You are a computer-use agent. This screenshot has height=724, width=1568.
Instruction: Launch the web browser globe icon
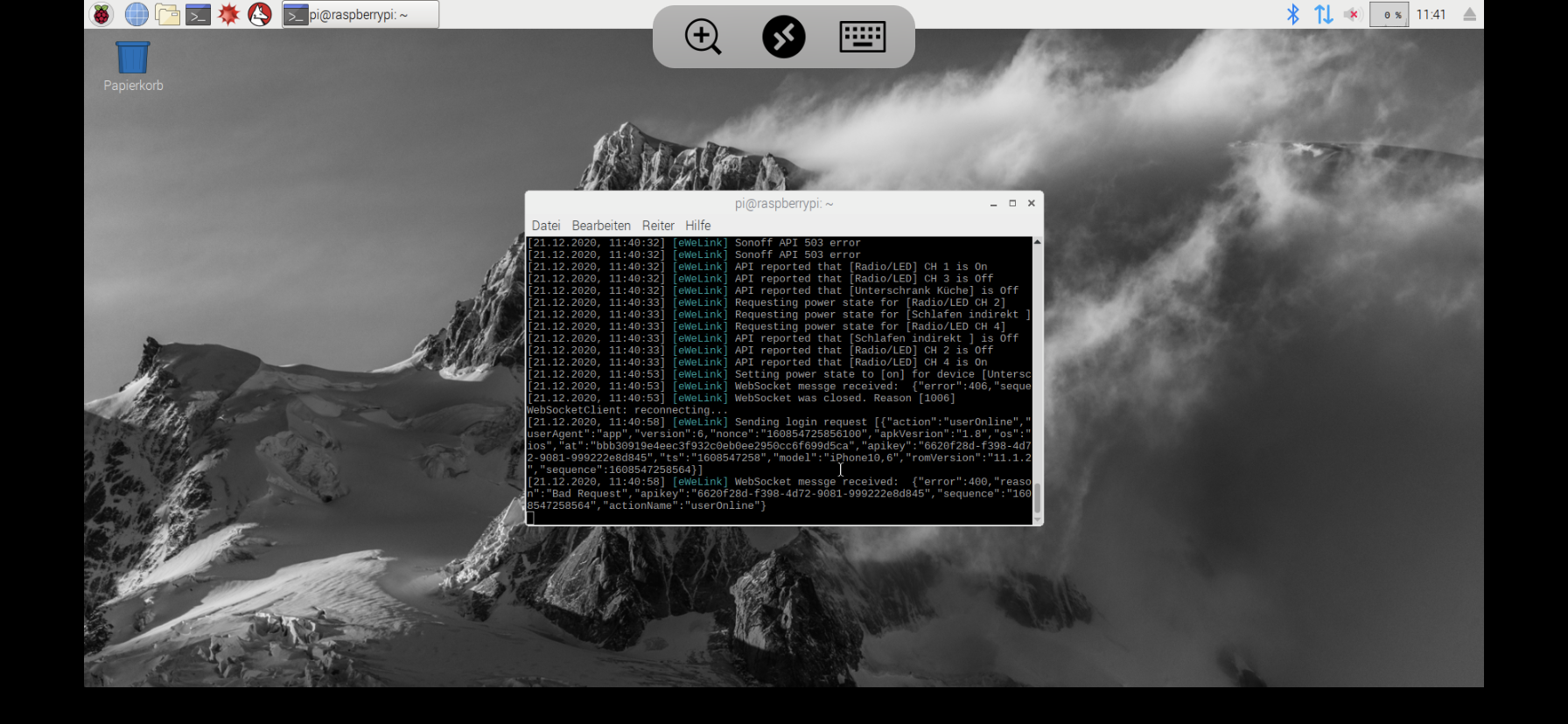(136, 15)
